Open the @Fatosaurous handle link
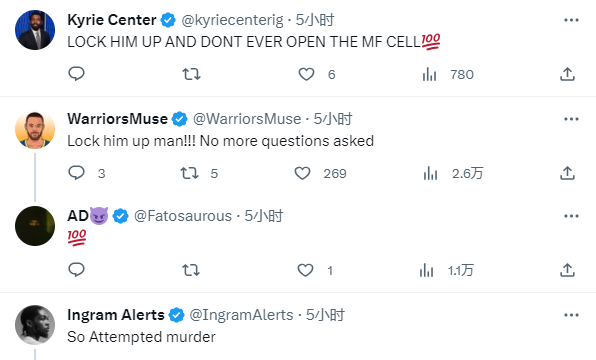The width and height of the screenshot is (596, 360). tap(183, 216)
